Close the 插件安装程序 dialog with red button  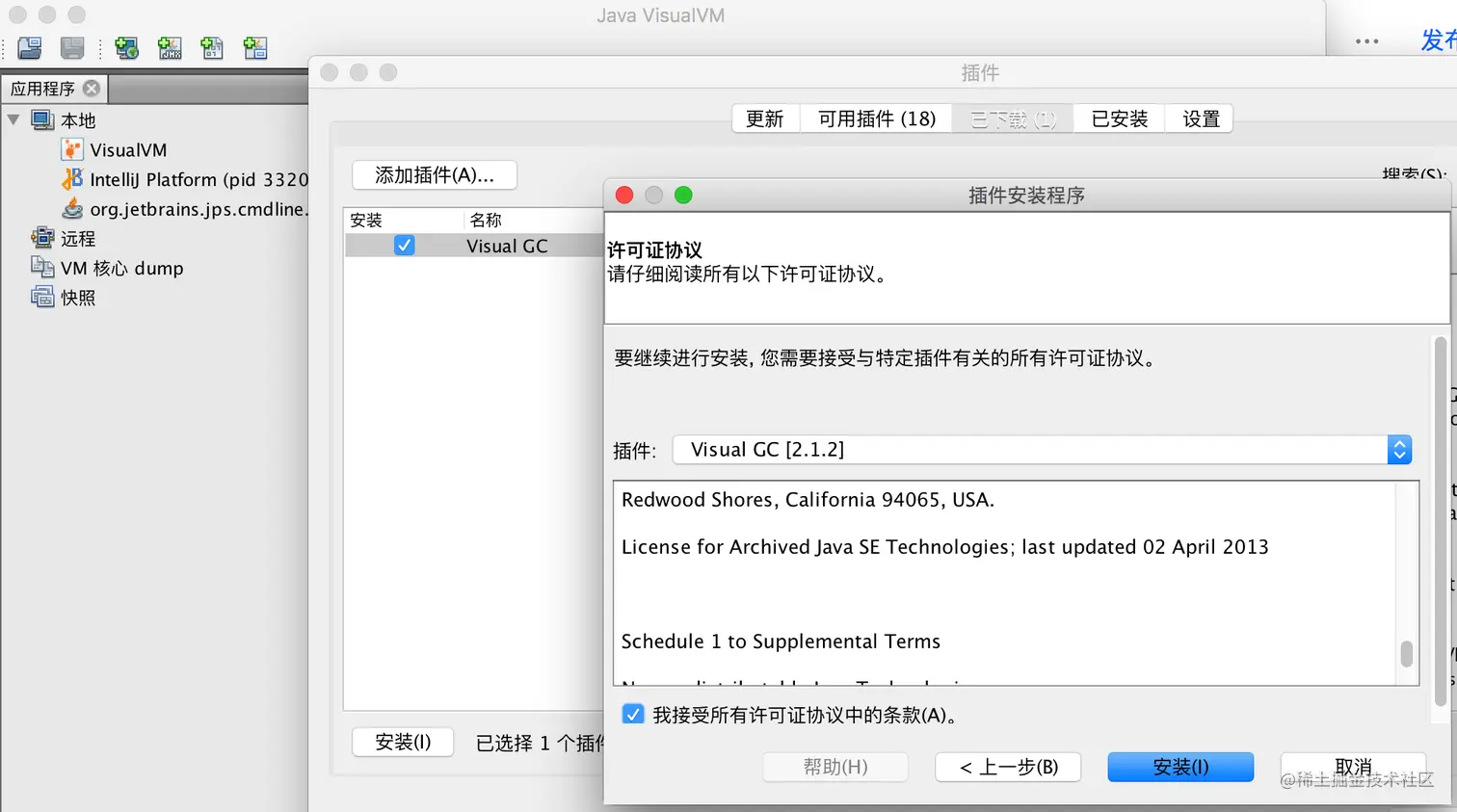tap(624, 196)
